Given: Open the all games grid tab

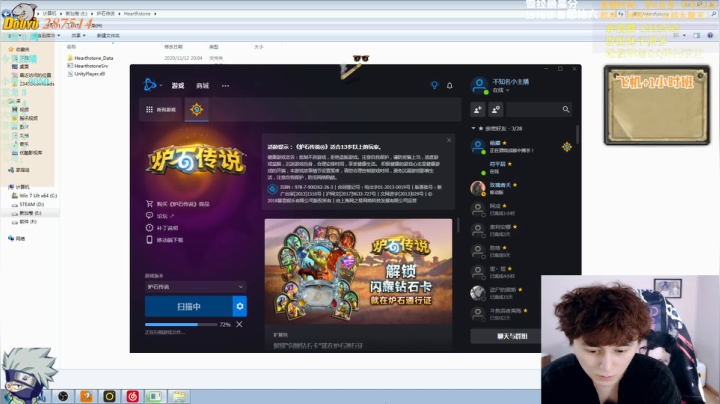Looking at the screenshot, I should [x=161, y=109].
